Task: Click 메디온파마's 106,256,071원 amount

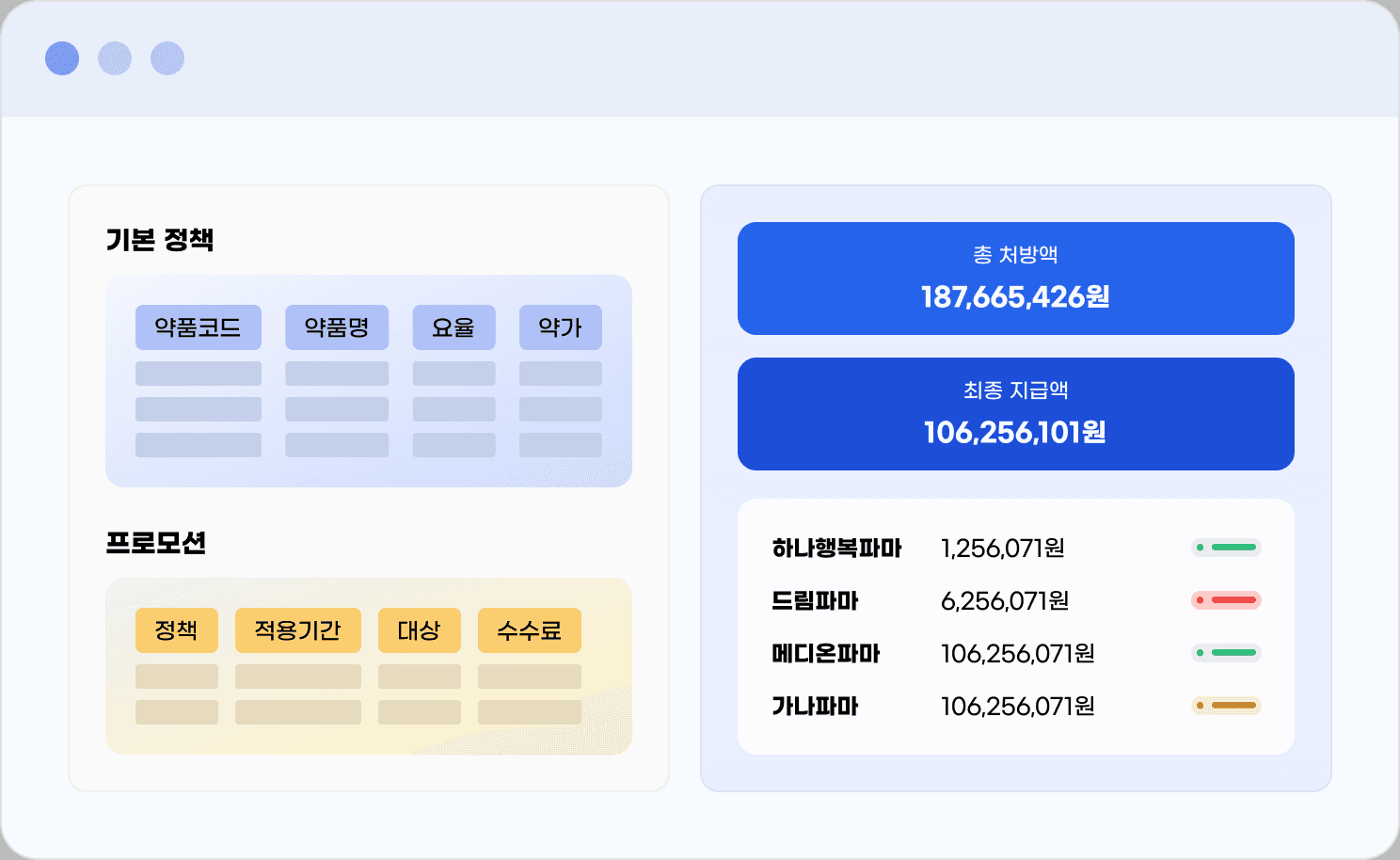Action: click(1018, 653)
